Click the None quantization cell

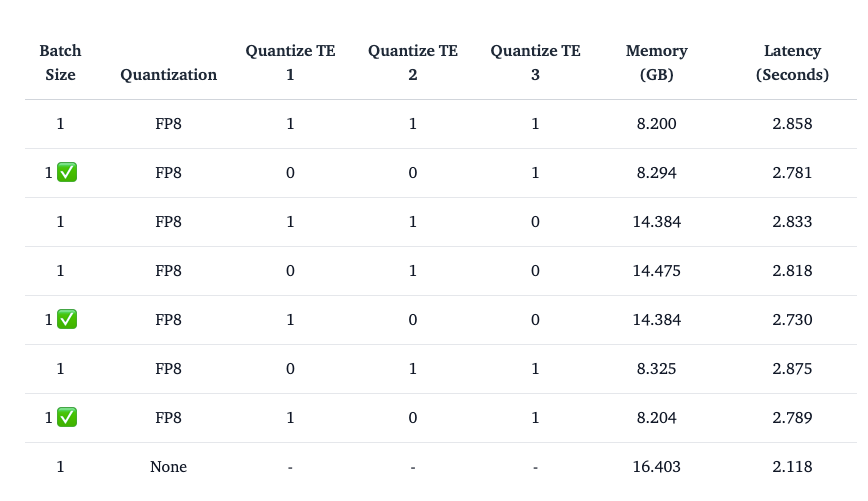pyautogui.click(x=168, y=466)
